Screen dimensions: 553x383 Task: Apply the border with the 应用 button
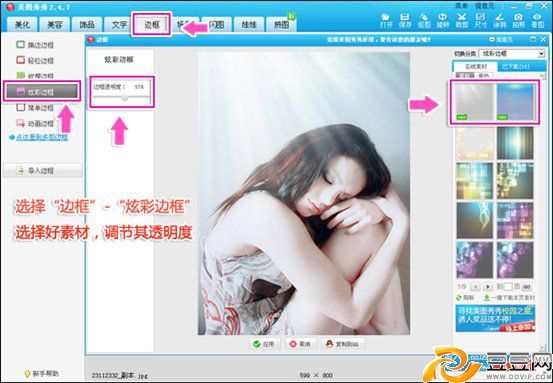(264, 344)
